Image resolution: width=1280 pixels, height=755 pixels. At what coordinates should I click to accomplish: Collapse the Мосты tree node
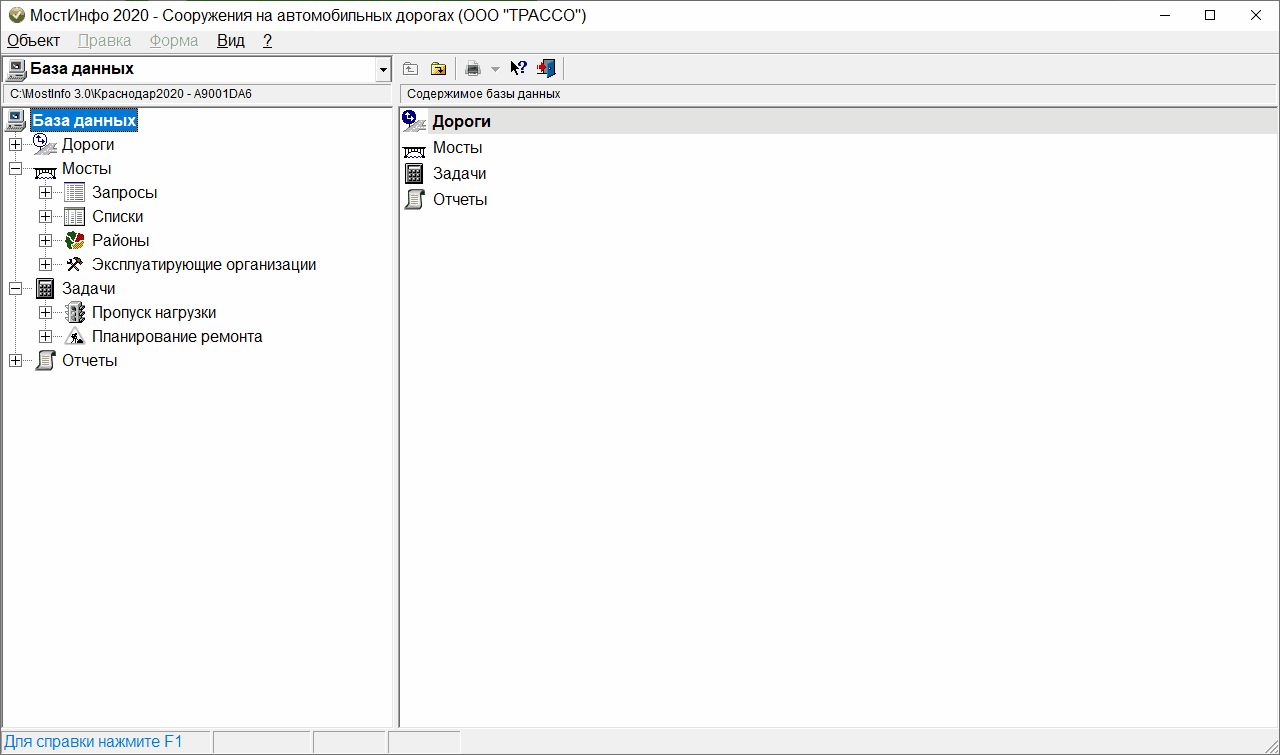tap(15, 169)
